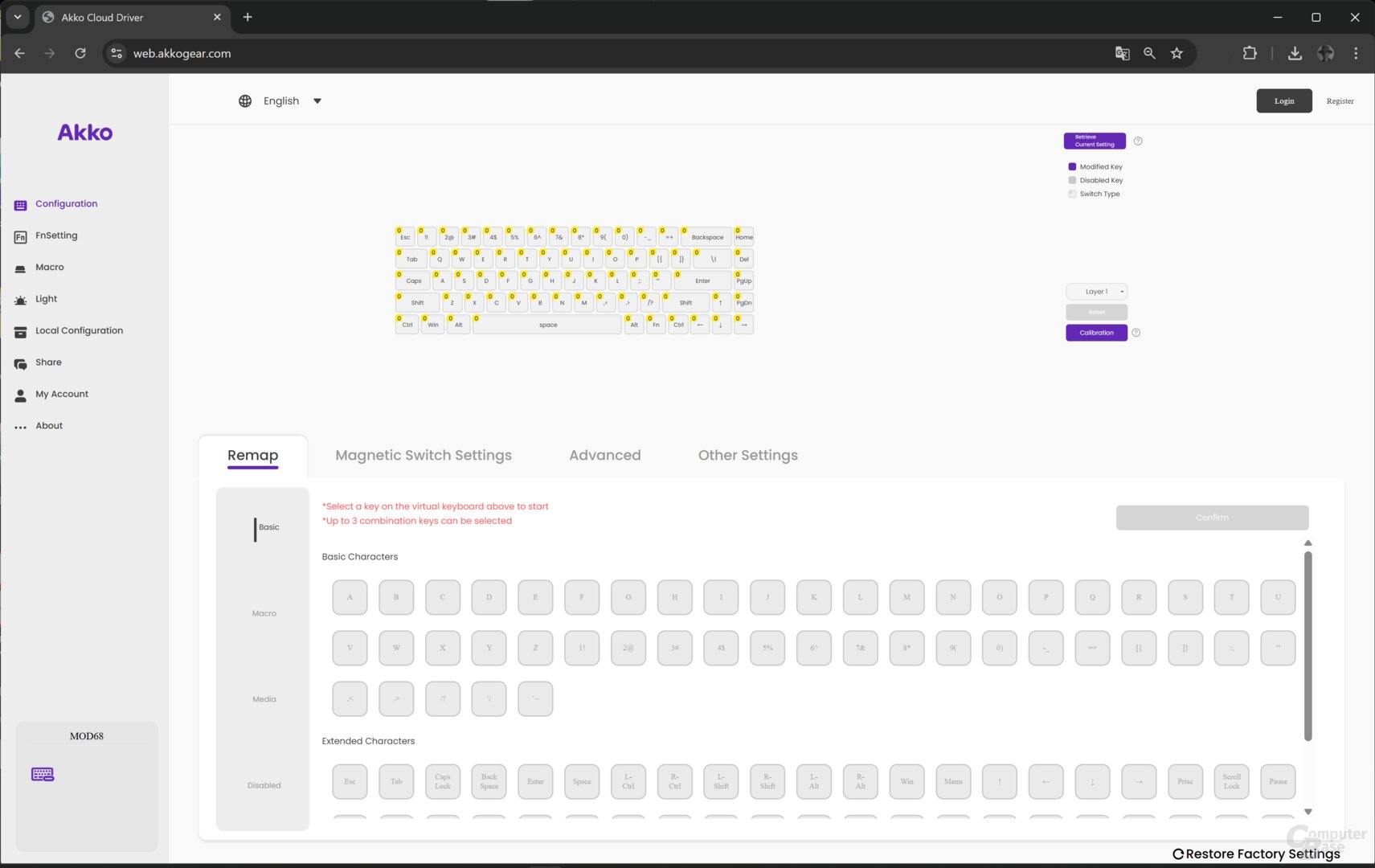Switch to the Advanced tab
The image size is (1375, 868).
(x=604, y=456)
